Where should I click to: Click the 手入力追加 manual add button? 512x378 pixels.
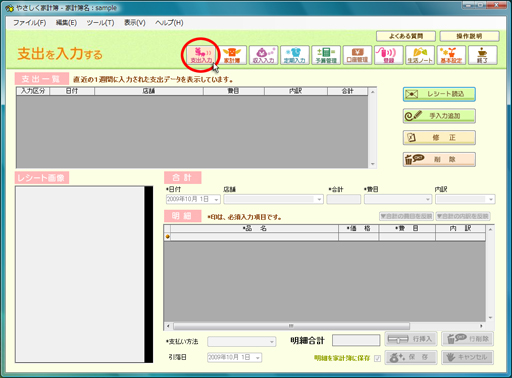439,116
